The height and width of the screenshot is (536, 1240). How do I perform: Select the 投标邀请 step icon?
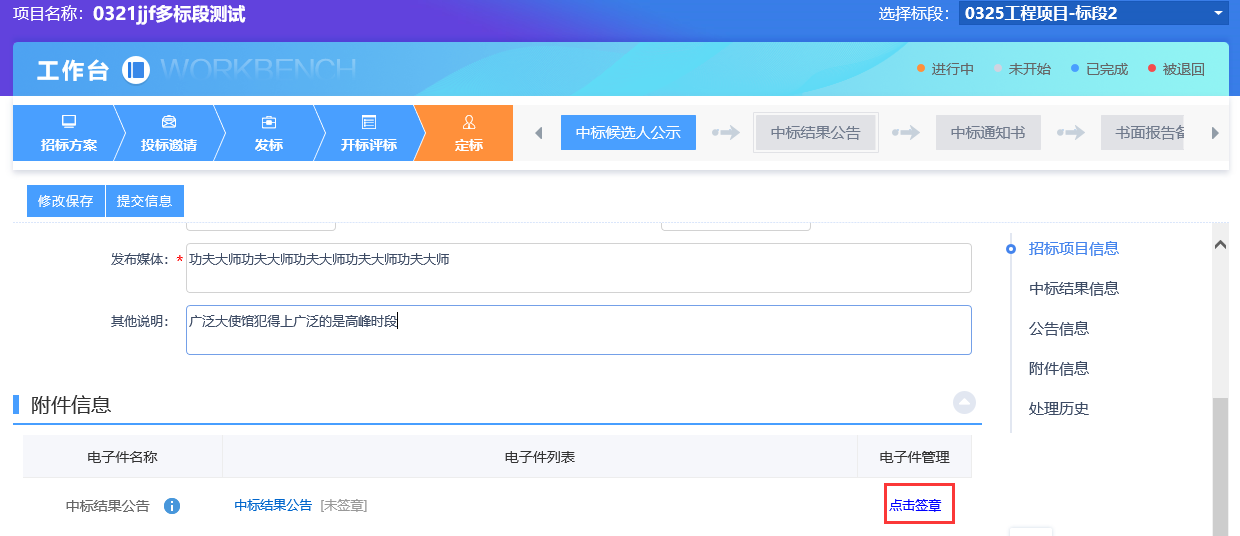tap(169, 122)
